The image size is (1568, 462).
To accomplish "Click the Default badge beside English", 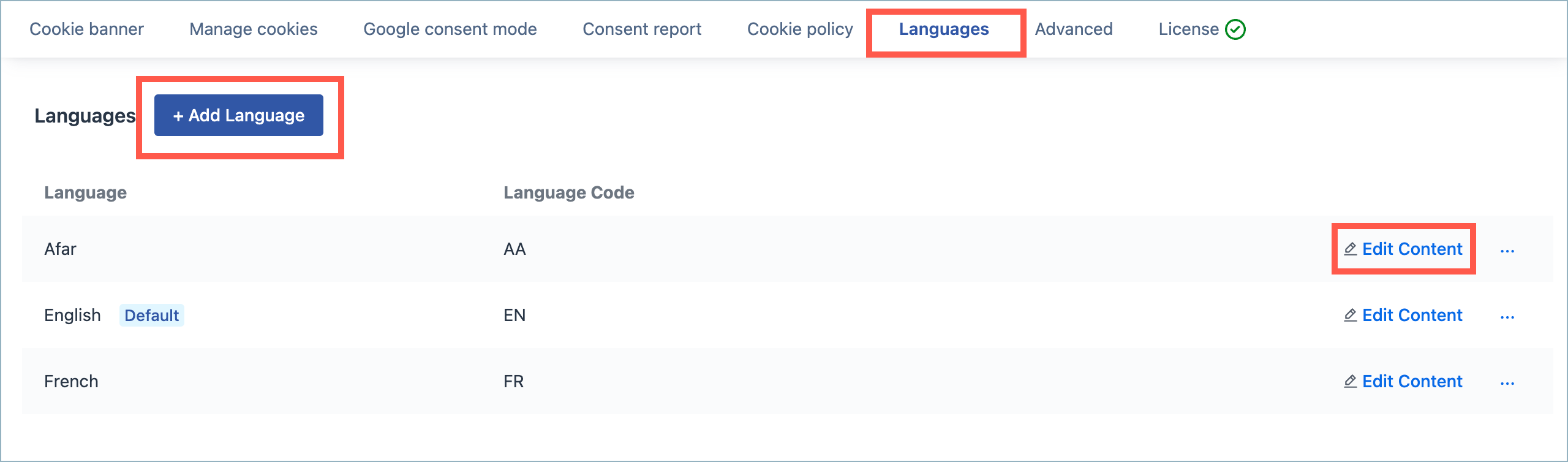I will (151, 316).
